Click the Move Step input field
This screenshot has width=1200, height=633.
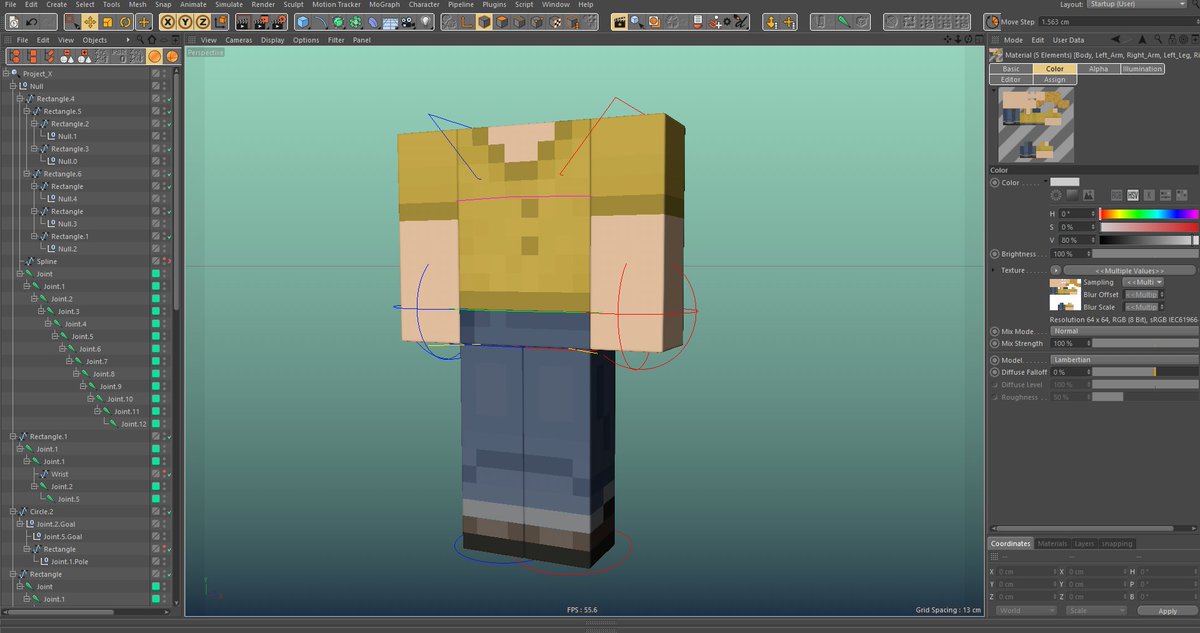coord(1117,21)
